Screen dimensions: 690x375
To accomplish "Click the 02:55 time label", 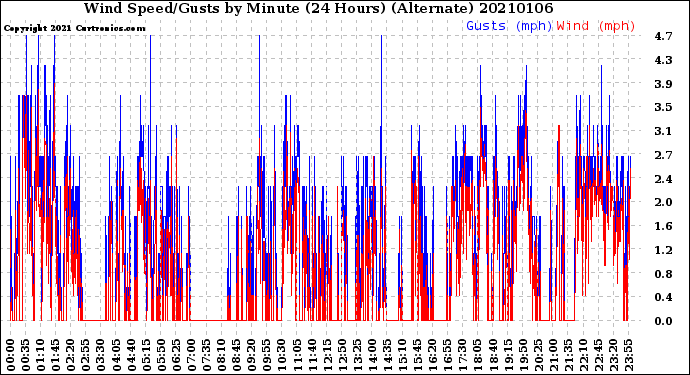I will [x=86, y=355].
